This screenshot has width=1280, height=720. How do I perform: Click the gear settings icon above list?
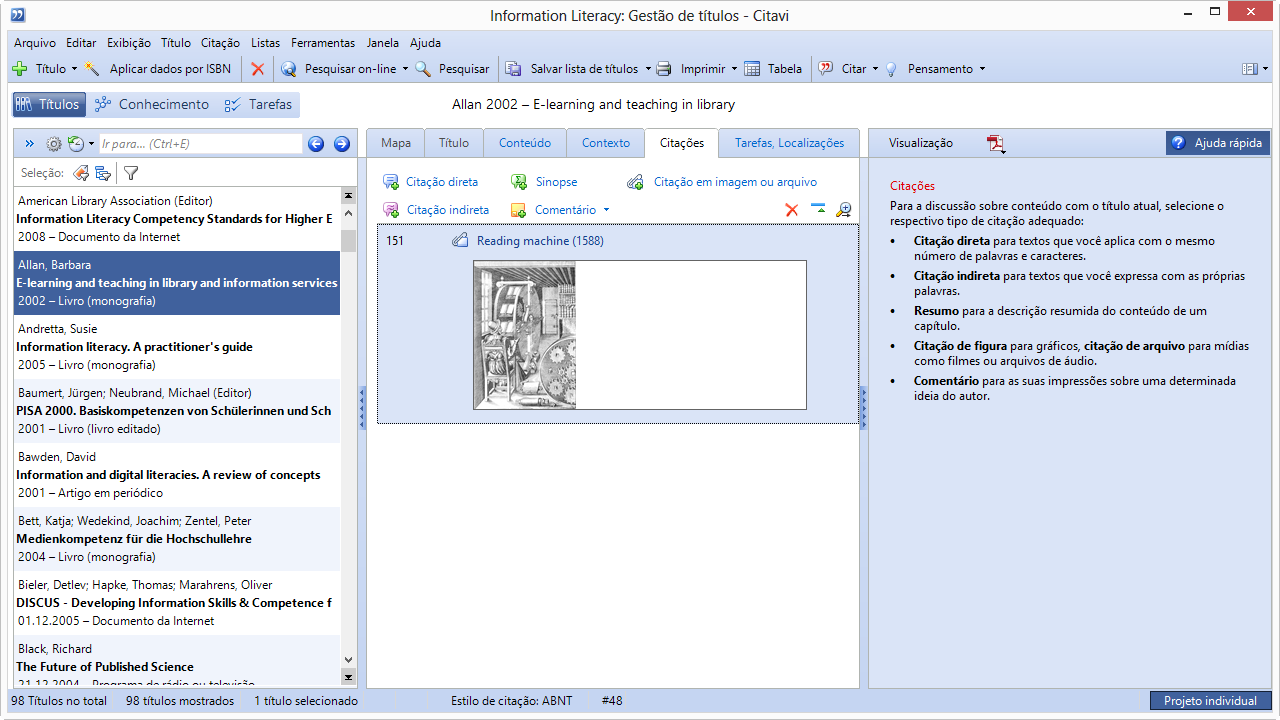[54, 144]
